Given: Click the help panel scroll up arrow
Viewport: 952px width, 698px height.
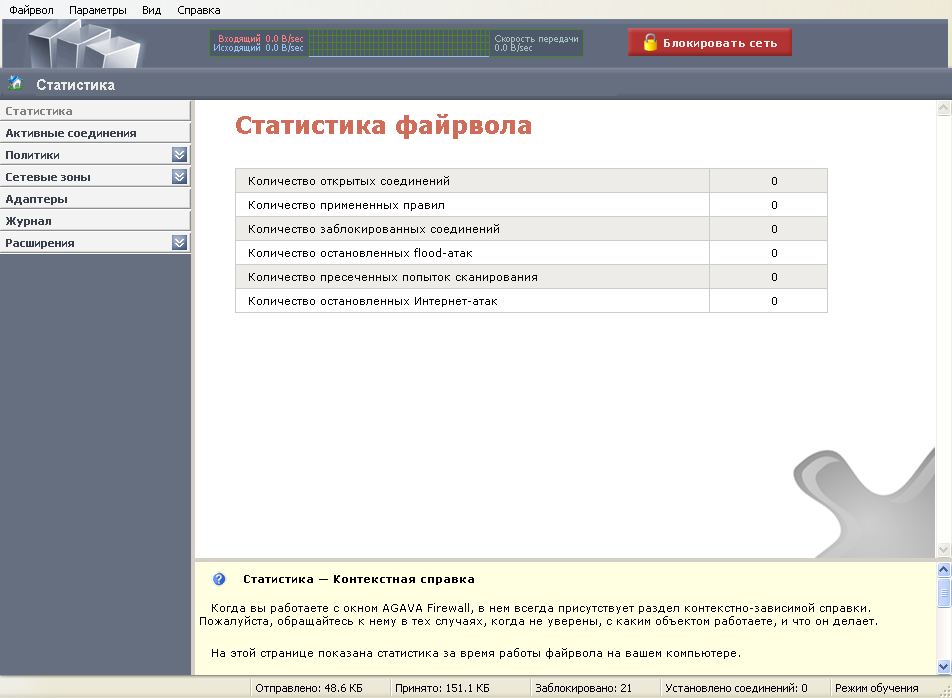Looking at the screenshot, I should tap(944, 569).
